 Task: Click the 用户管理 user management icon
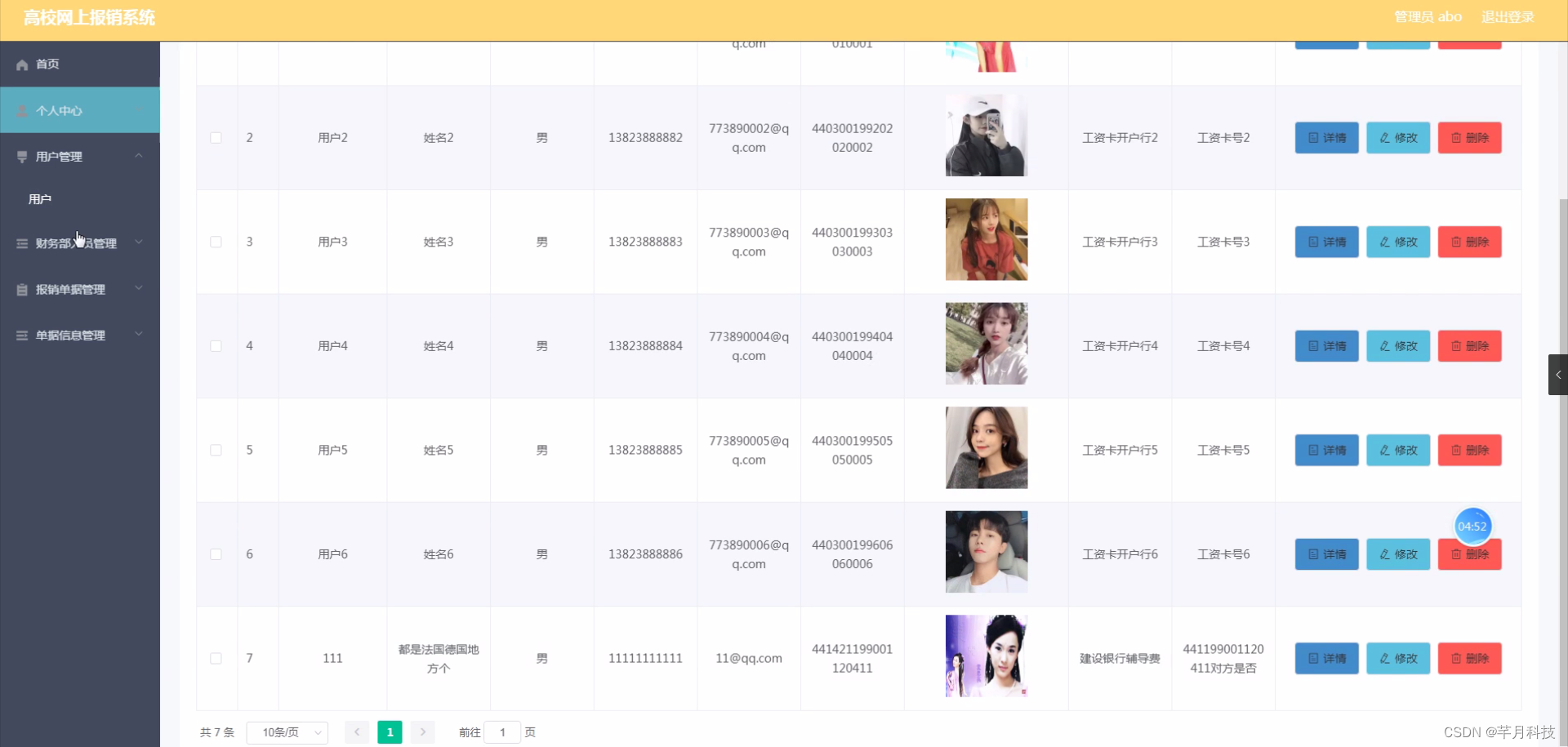(20, 156)
